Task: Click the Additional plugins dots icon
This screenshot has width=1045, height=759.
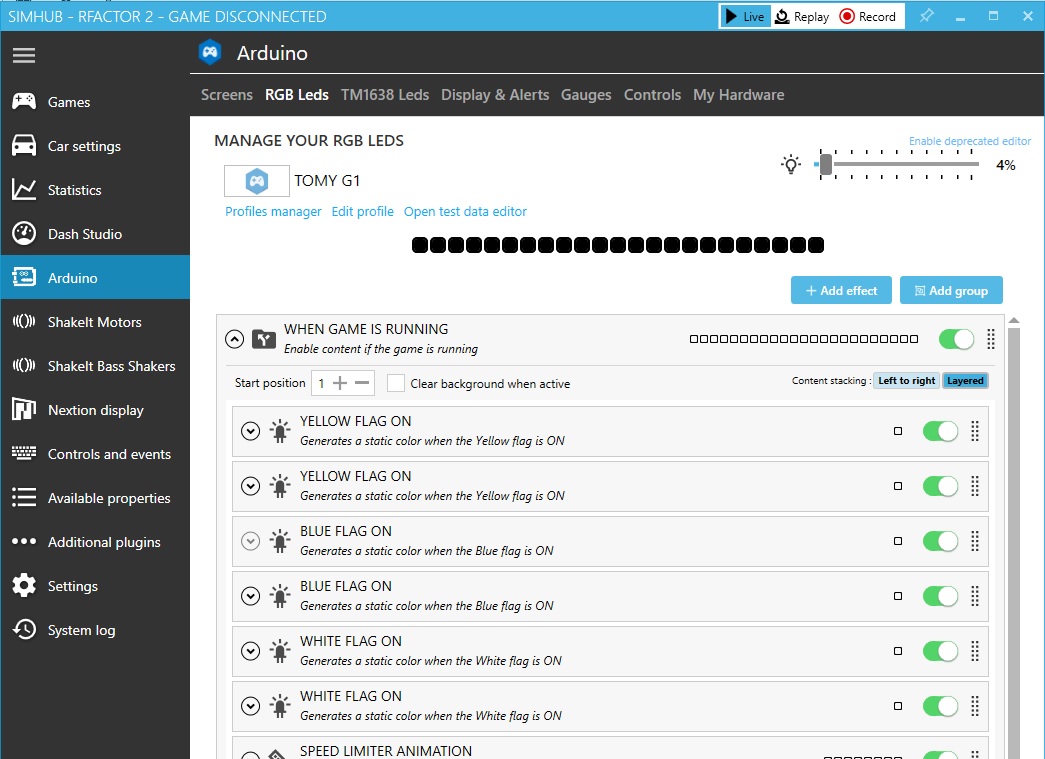Action: pos(24,541)
